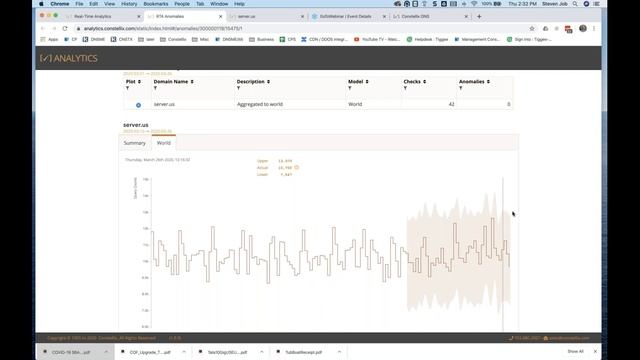
Task: Click the clock icon next to Actual value
Action: [x=297, y=167]
